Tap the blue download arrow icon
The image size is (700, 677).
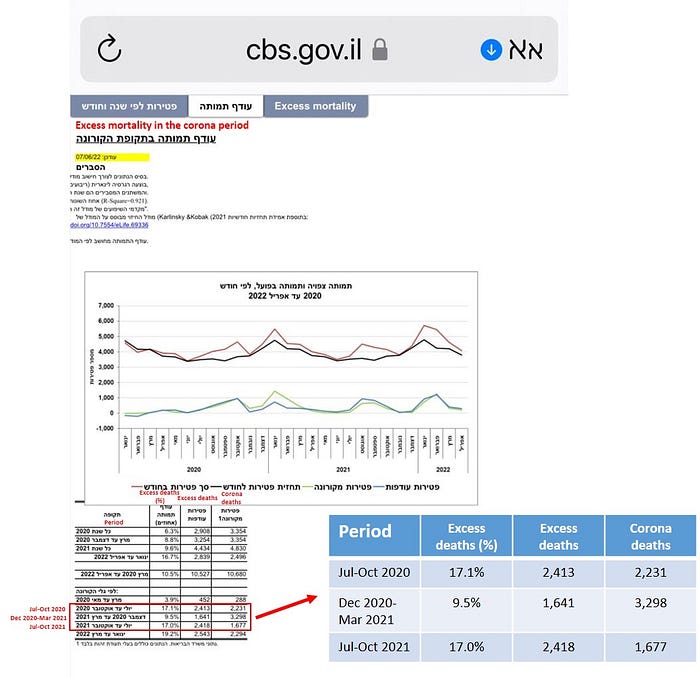[491, 50]
